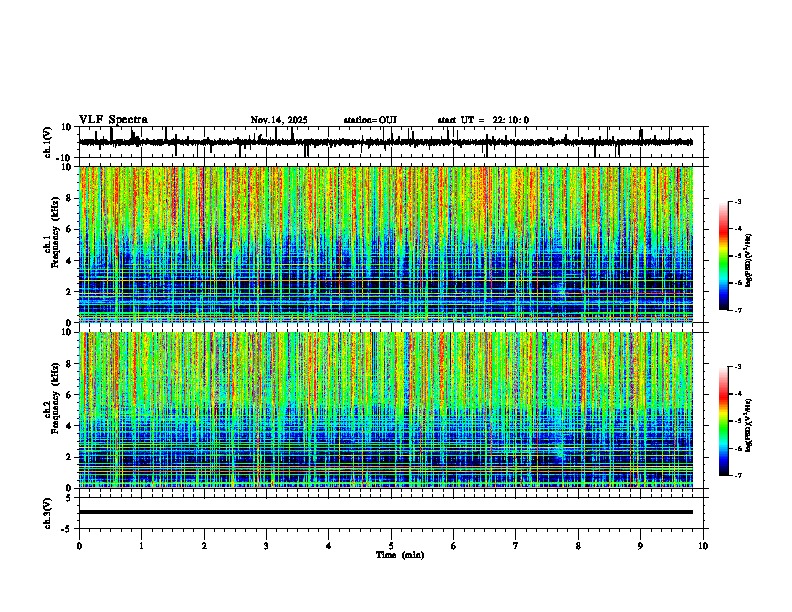Click the "-7" label on ch.2 color bar

coord(738,476)
